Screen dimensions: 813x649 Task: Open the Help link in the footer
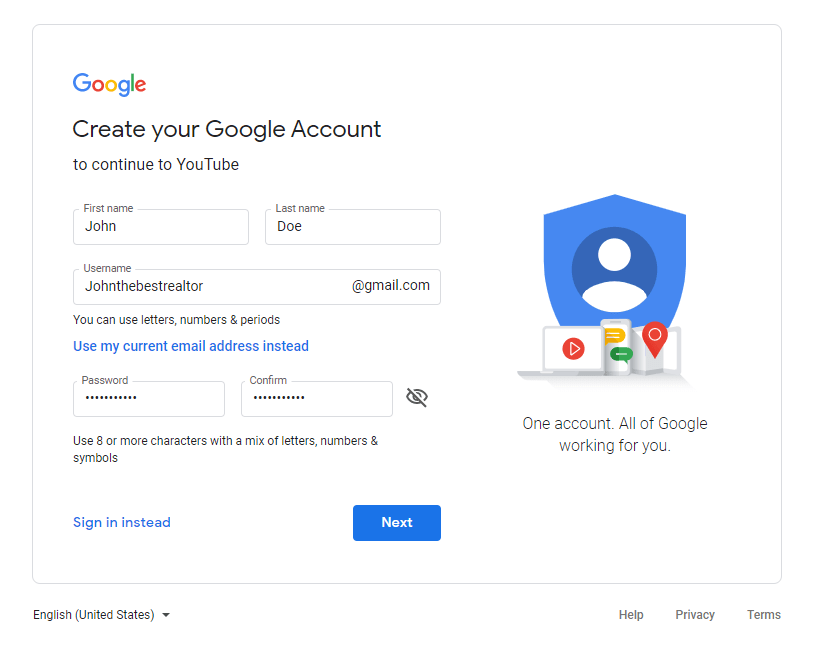pos(631,615)
